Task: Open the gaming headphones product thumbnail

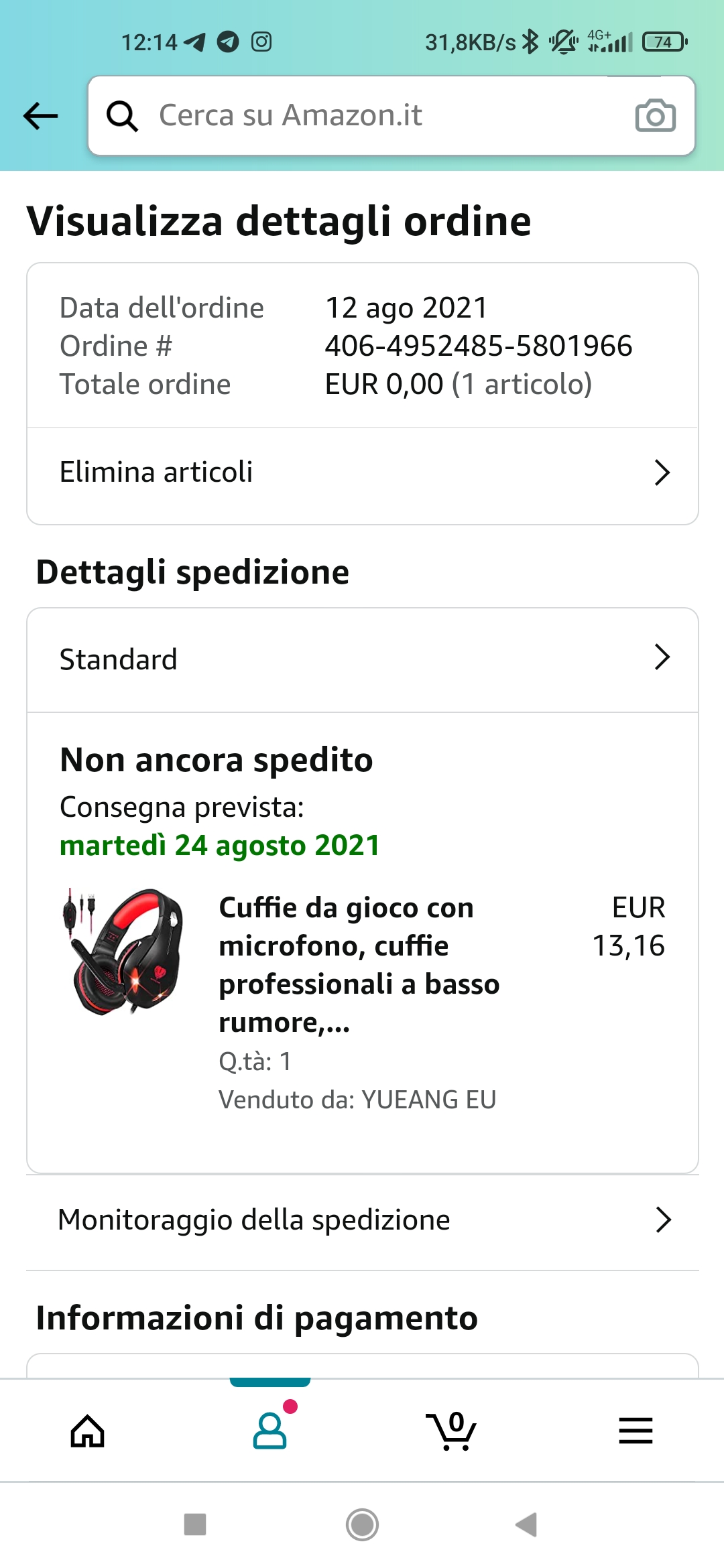Action: click(x=121, y=952)
